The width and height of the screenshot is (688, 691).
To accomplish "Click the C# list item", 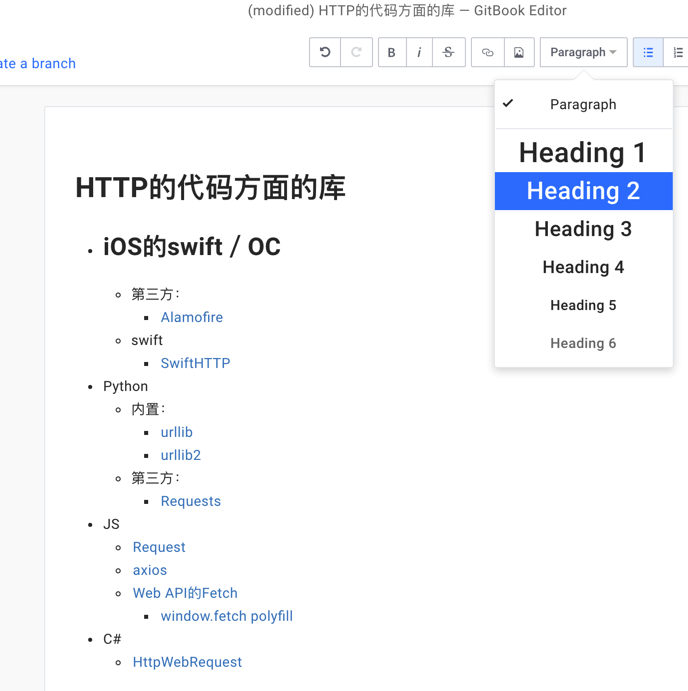I will [x=112, y=639].
